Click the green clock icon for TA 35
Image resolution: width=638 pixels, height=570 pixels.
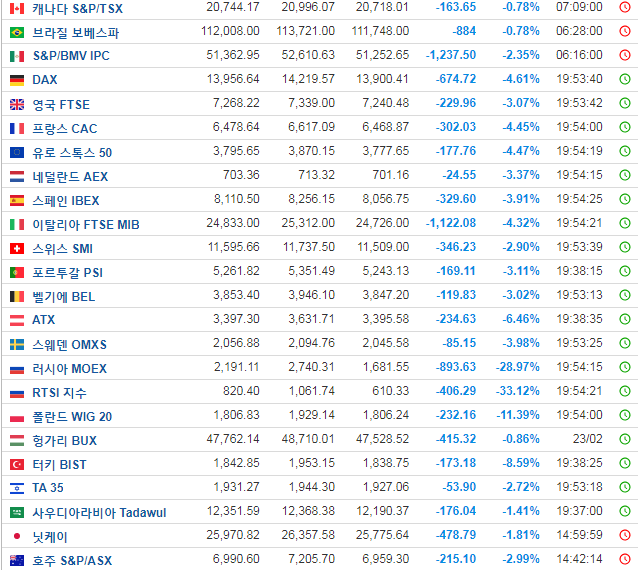coord(625,487)
